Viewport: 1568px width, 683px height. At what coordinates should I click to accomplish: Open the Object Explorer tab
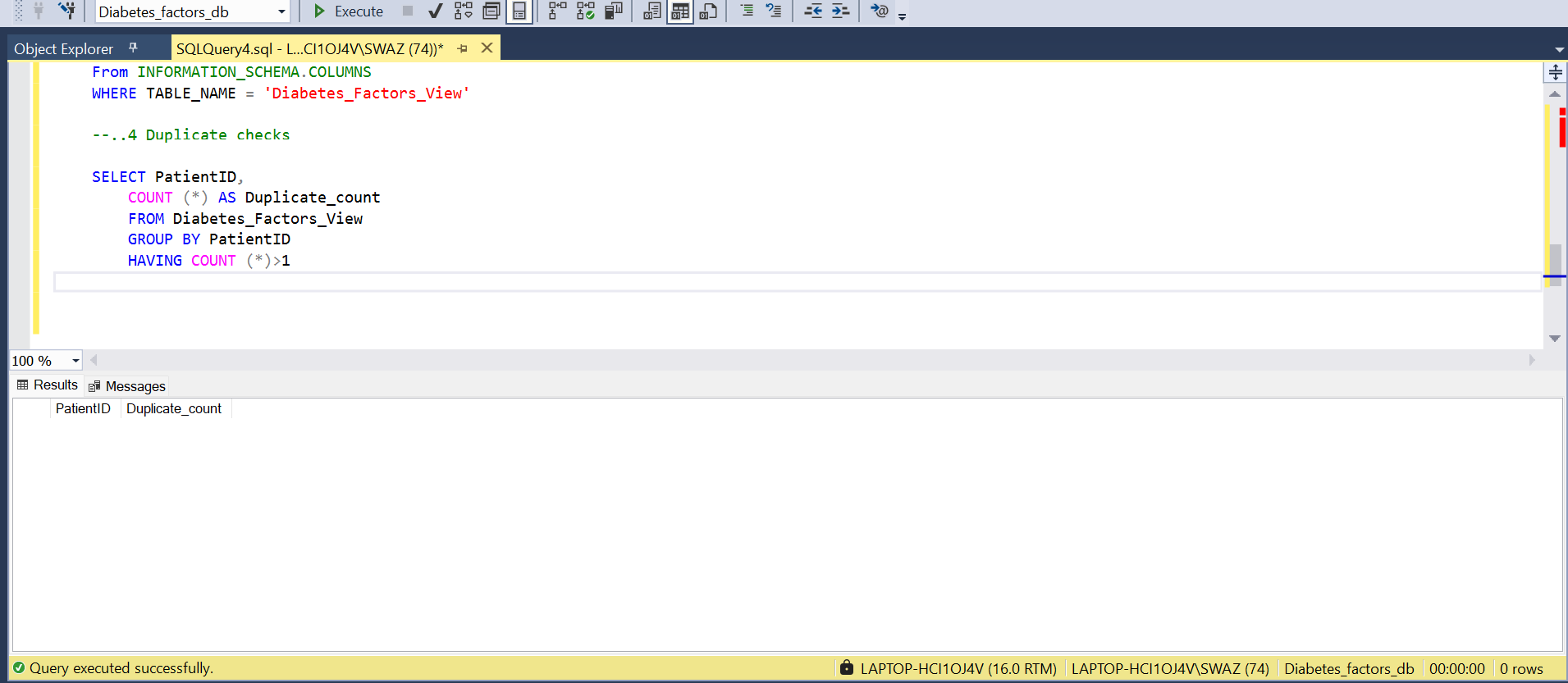63,48
